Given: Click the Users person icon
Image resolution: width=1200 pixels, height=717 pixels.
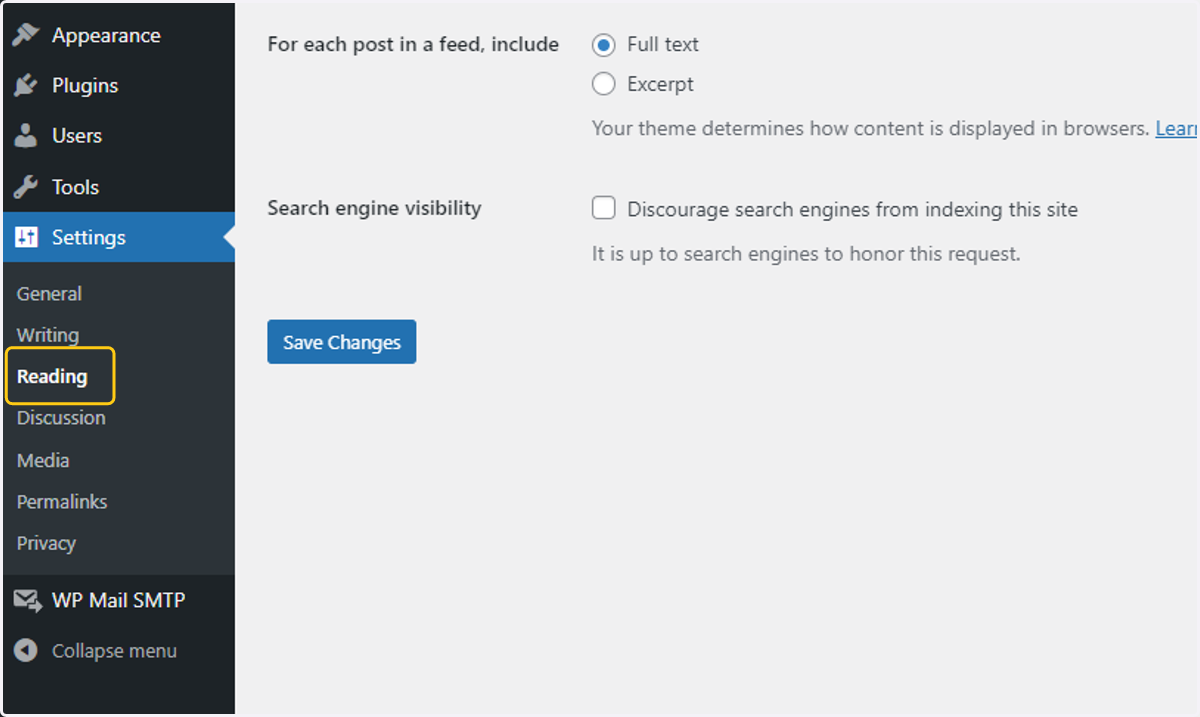Looking at the screenshot, I should [26, 136].
